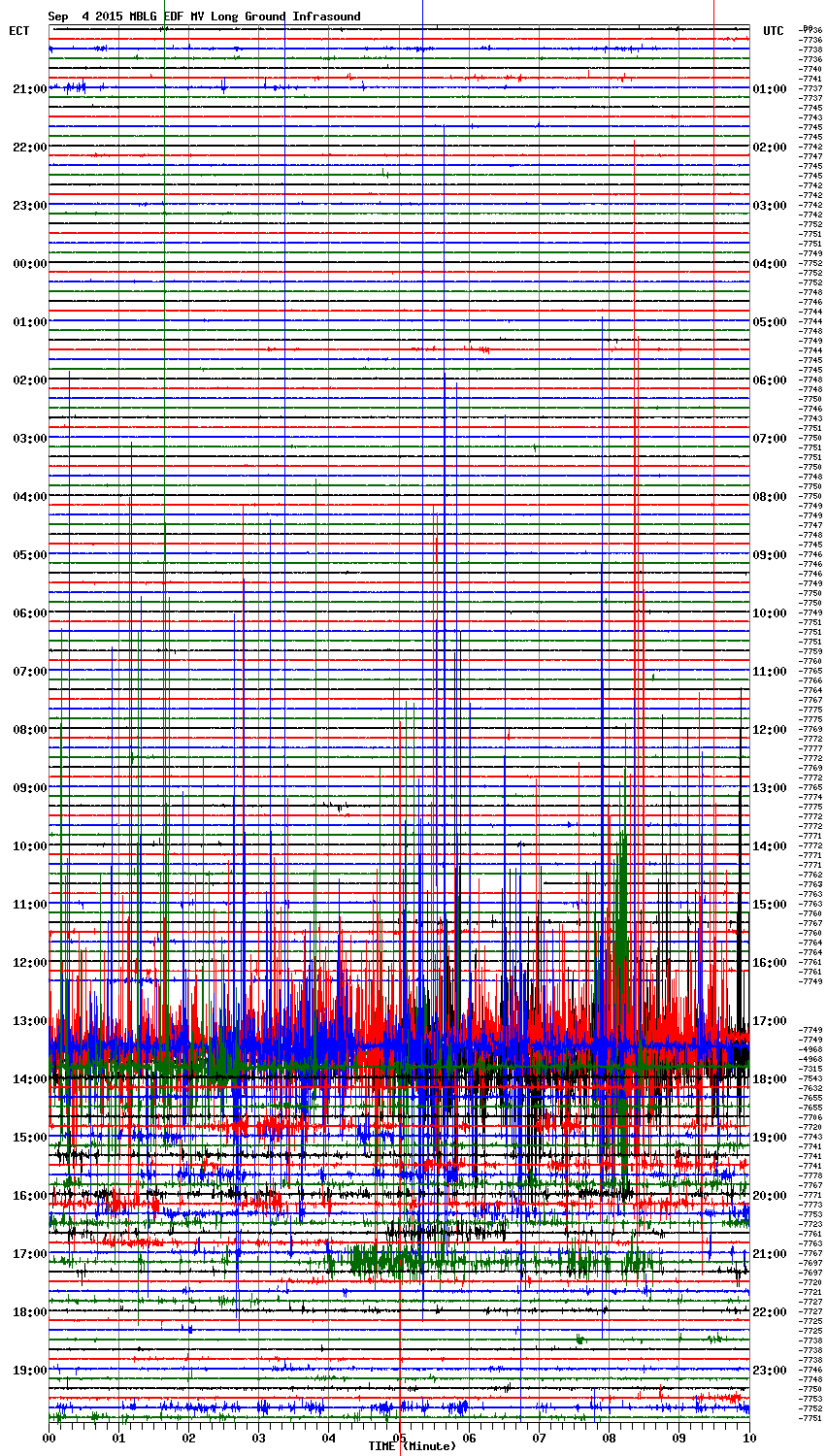Click the 01:00 label in the UTC column
Screen dimensions: 827x1456
pyautogui.click(x=770, y=89)
